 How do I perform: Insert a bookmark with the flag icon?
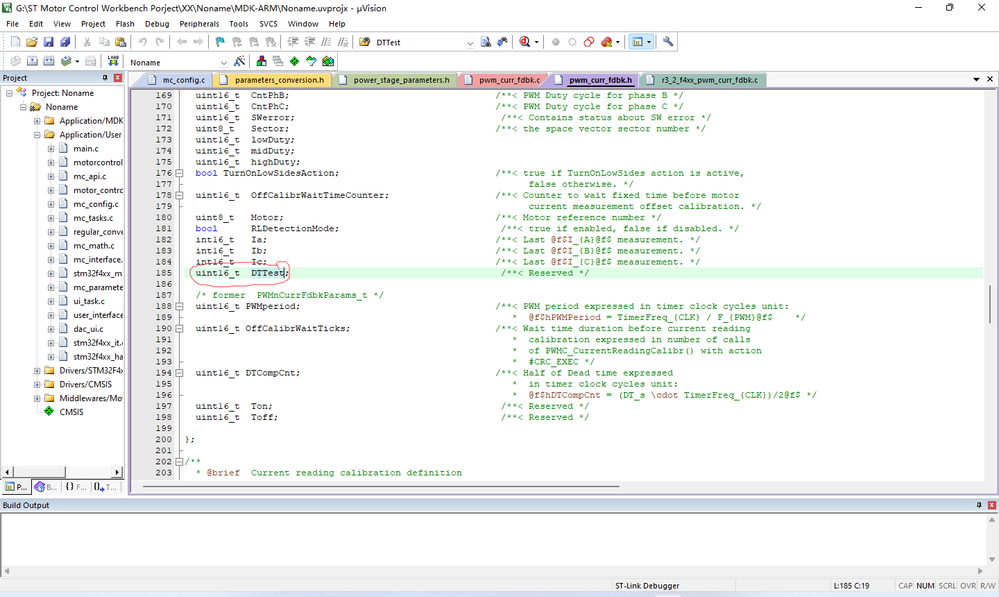pyautogui.click(x=220, y=42)
